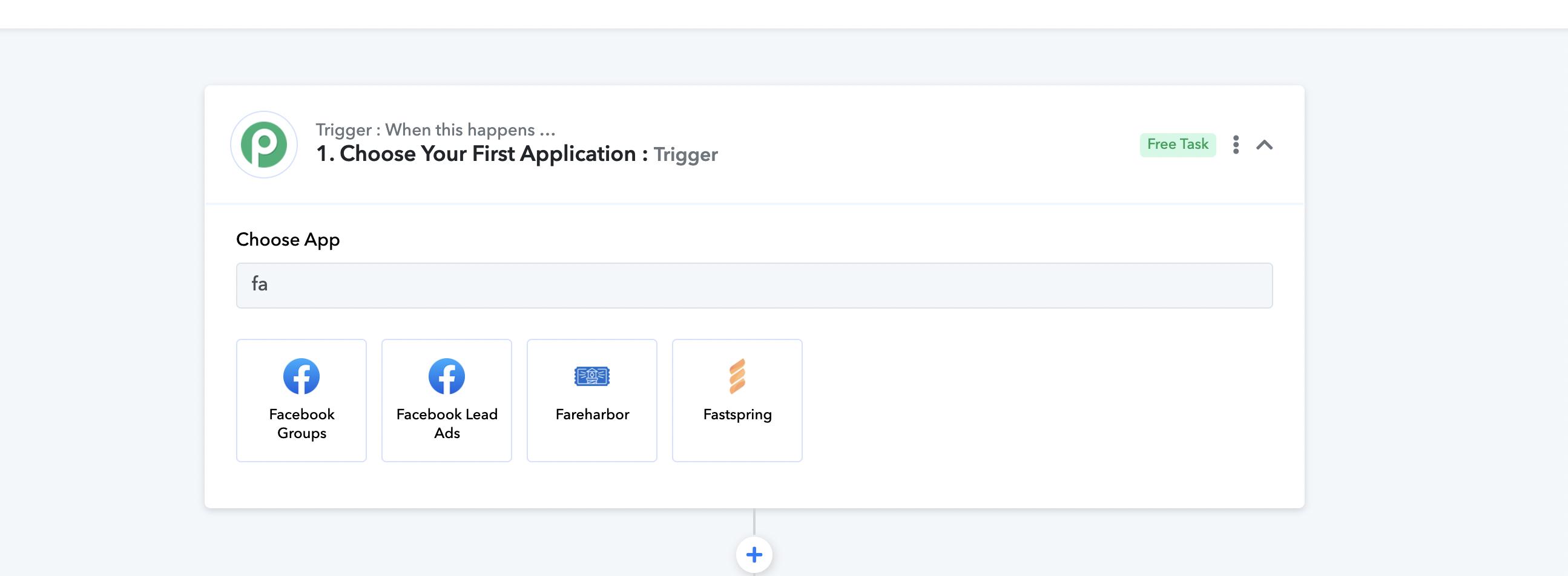Collapse the trigger step with the chevron

[1264, 145]
